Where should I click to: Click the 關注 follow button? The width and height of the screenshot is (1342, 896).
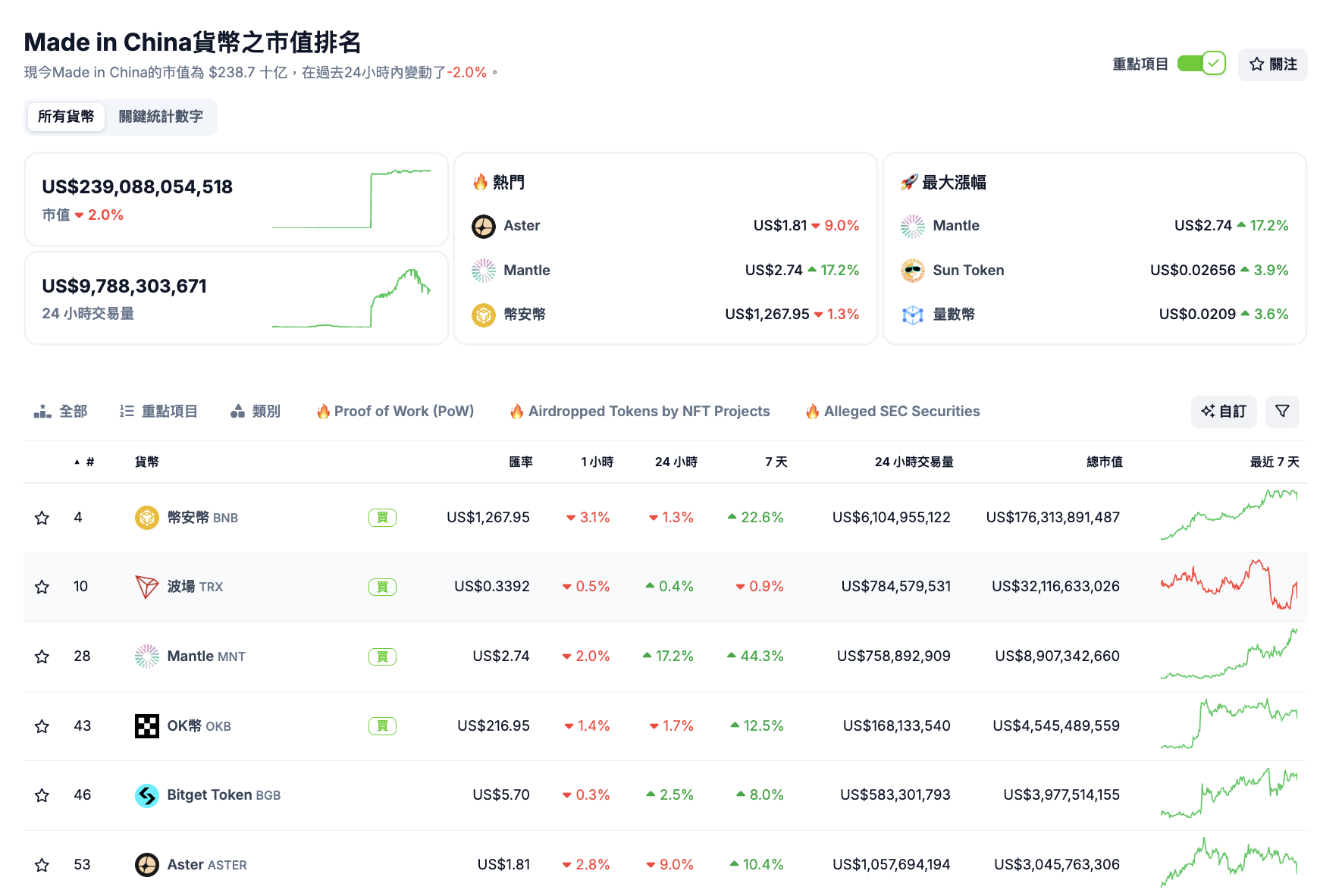(x=1272, y=64)
